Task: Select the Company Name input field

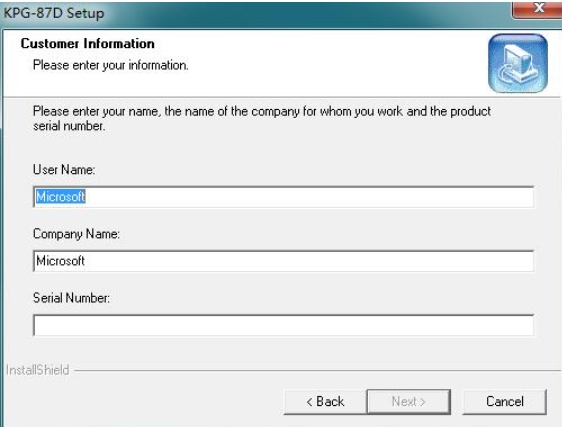Action: [x=284, y=261]
